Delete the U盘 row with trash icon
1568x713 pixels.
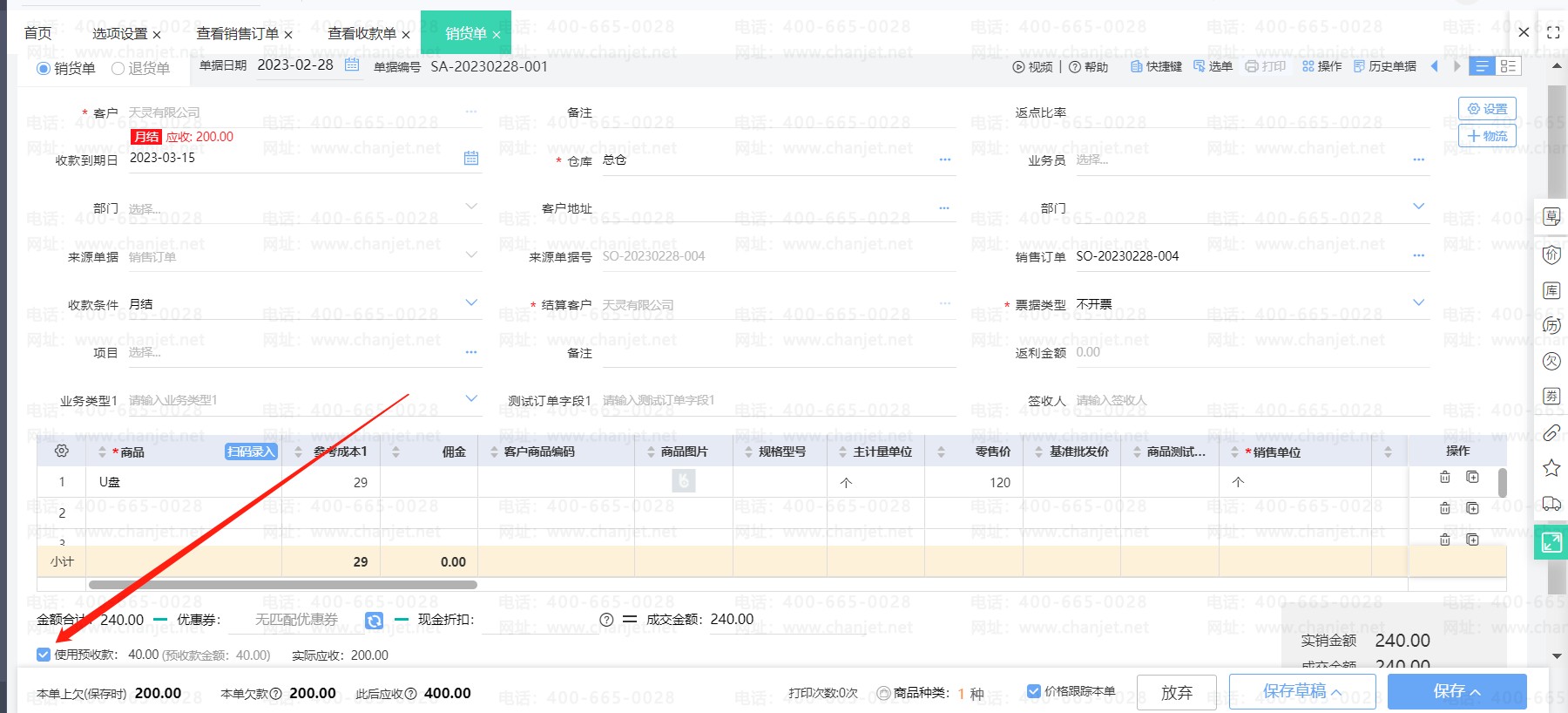(1444, 478)
